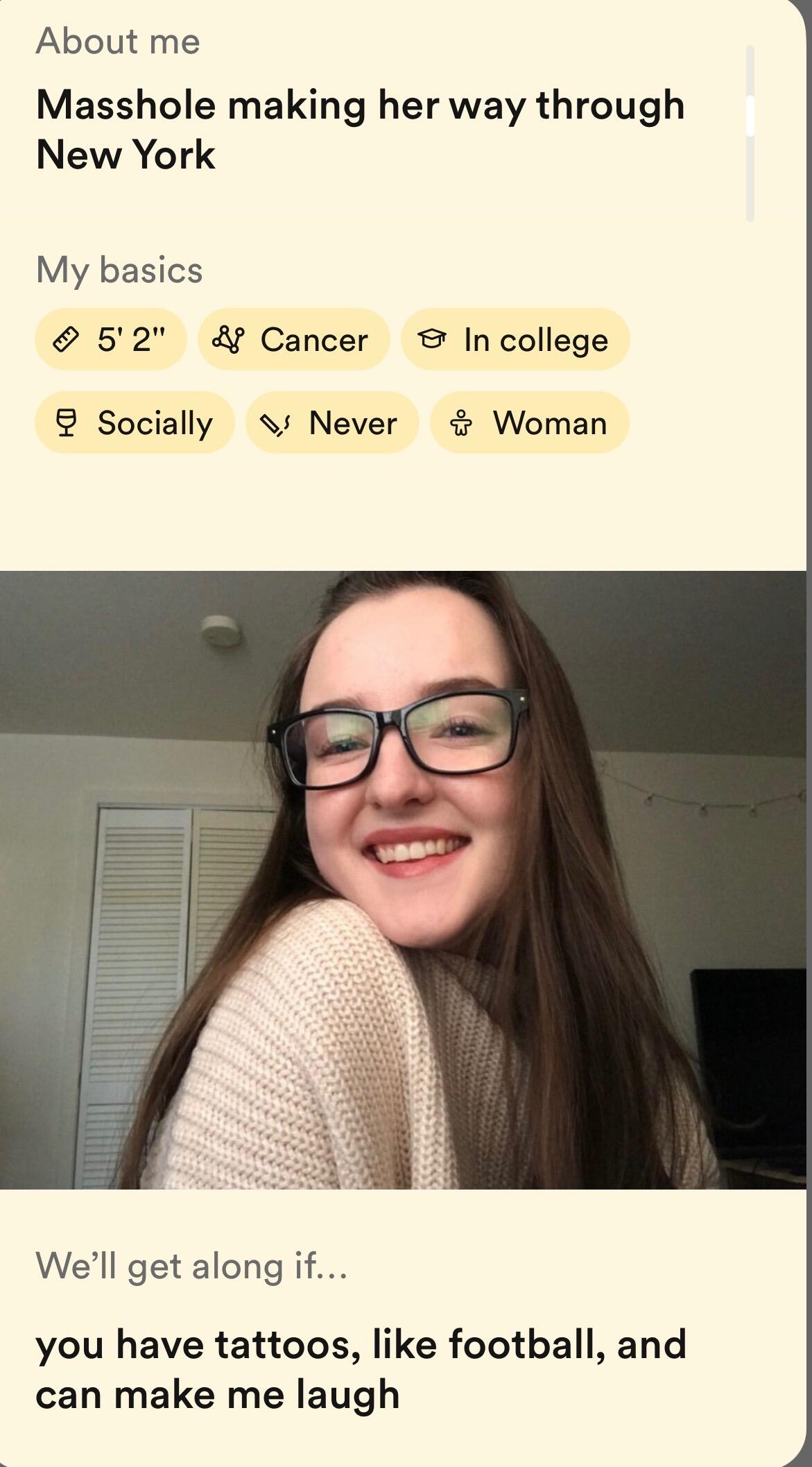Viewport: 812px width, 1467px height.
Task: Select the Woman gender badge
Action: (x=530, y=422)
